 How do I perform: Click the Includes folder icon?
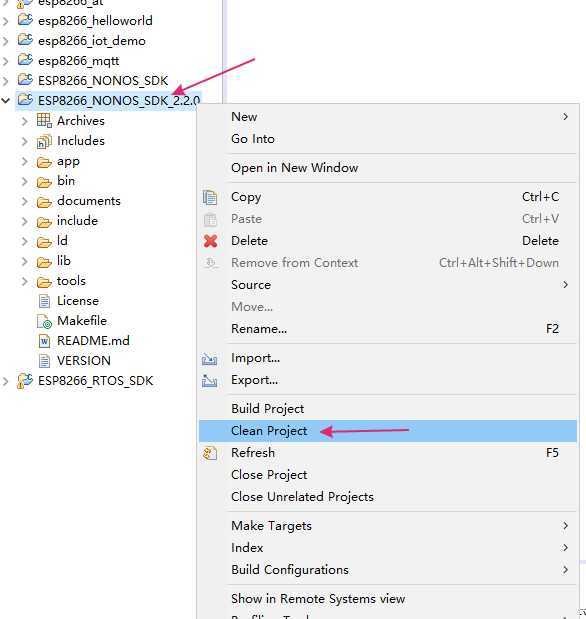[44, 141]
